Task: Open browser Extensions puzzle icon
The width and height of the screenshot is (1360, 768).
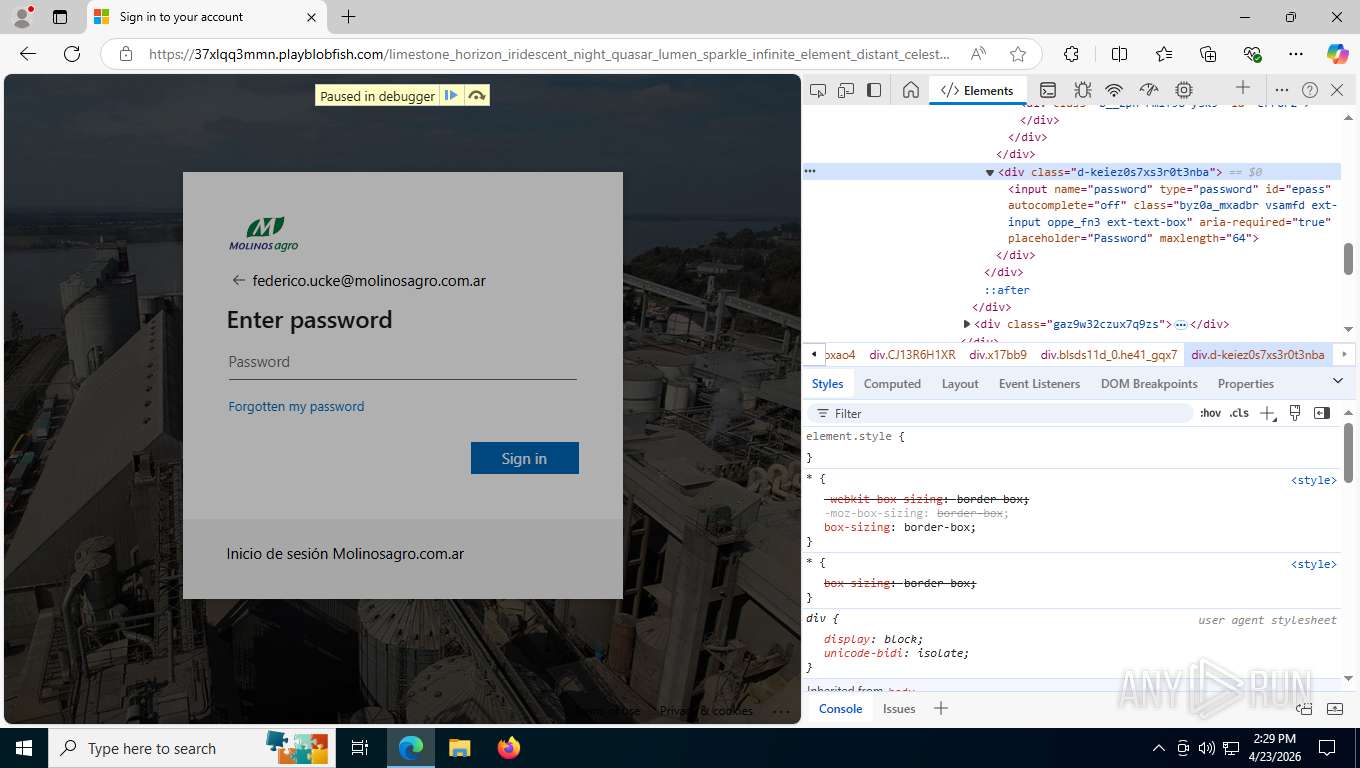Action: (x=1071, y=54)
